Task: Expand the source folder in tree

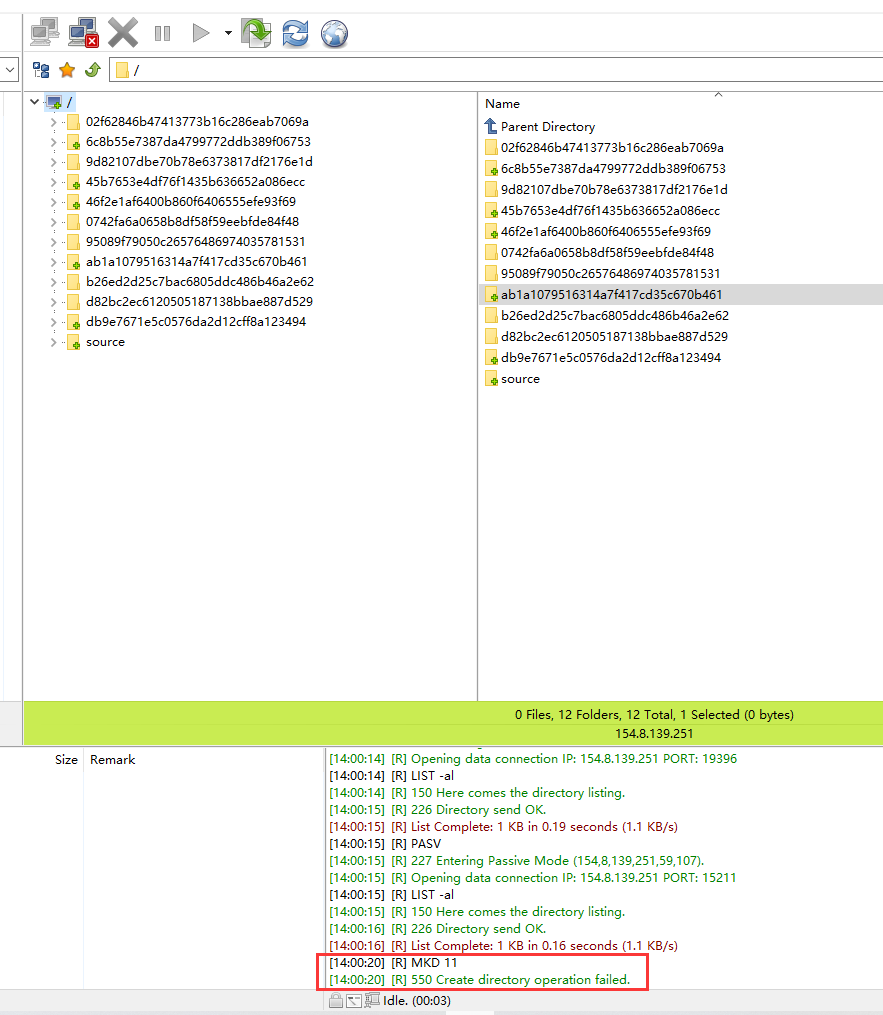Action: (54, 342)
